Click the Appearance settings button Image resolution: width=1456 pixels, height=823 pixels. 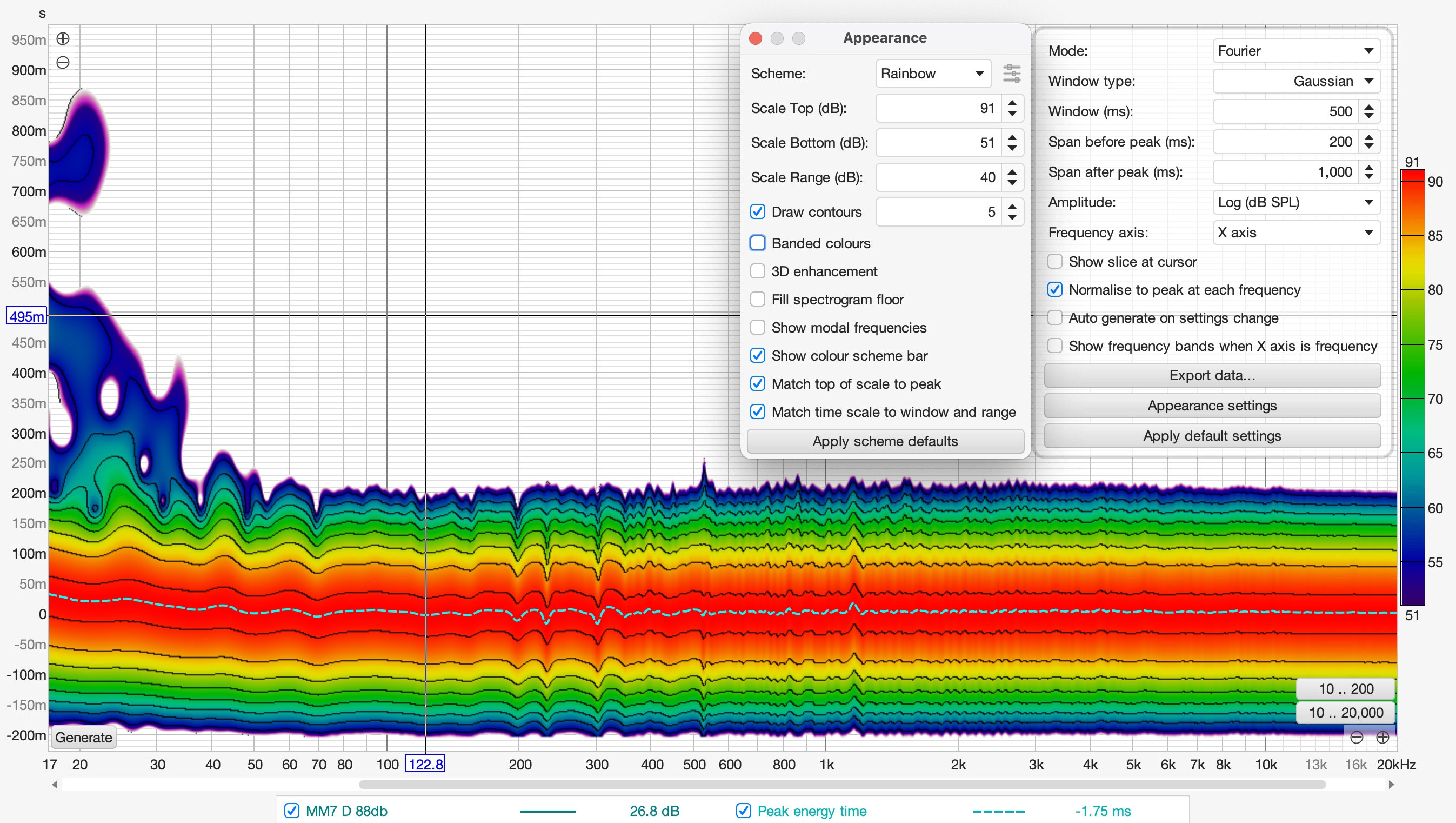tap(1212, 406)
